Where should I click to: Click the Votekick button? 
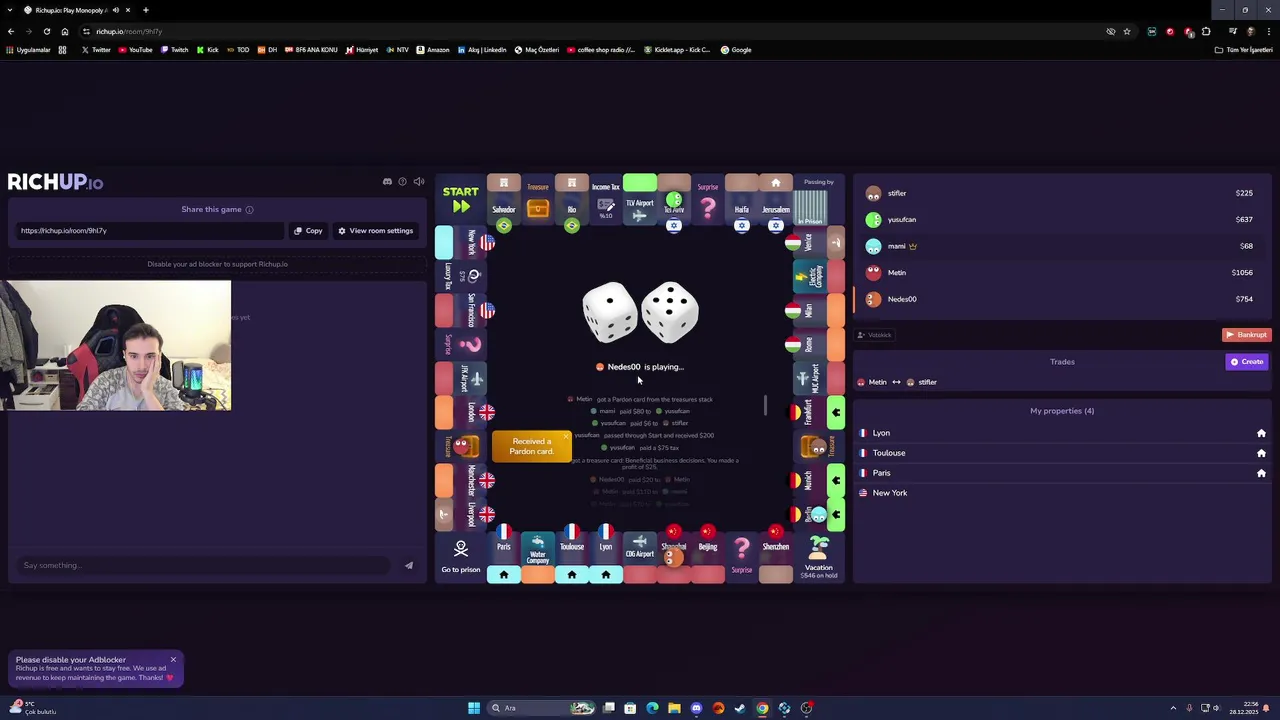click(874, 335)
